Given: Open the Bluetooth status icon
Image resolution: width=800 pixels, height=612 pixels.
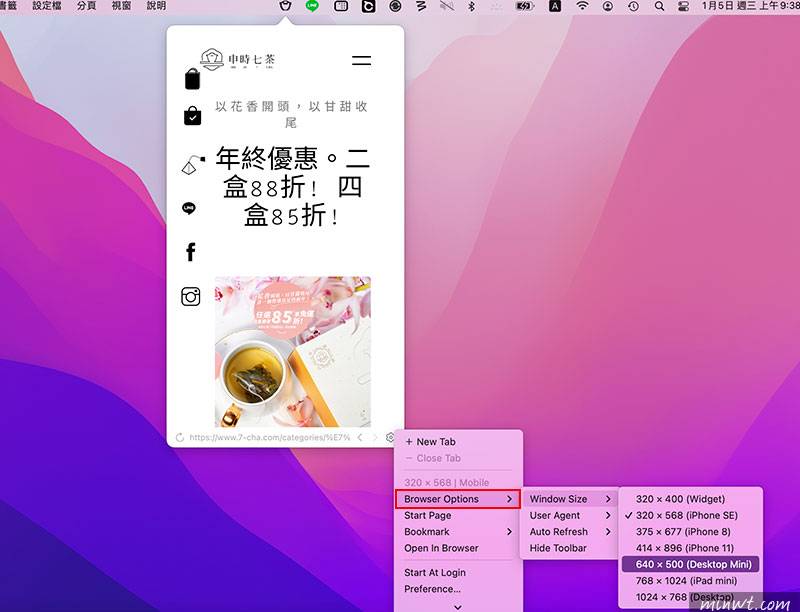Looking at the screenshot, I should click(472, 6).
